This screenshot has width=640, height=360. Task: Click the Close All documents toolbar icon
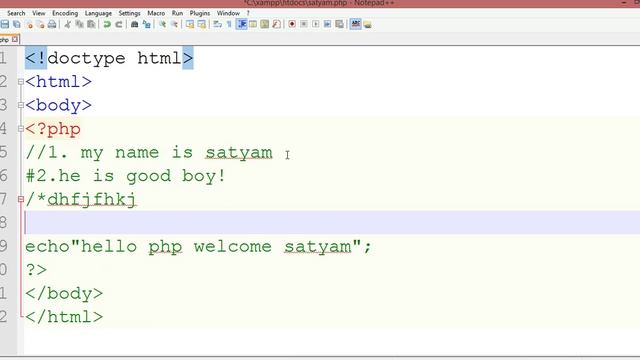pyautogui.click(x=40, y=24)
